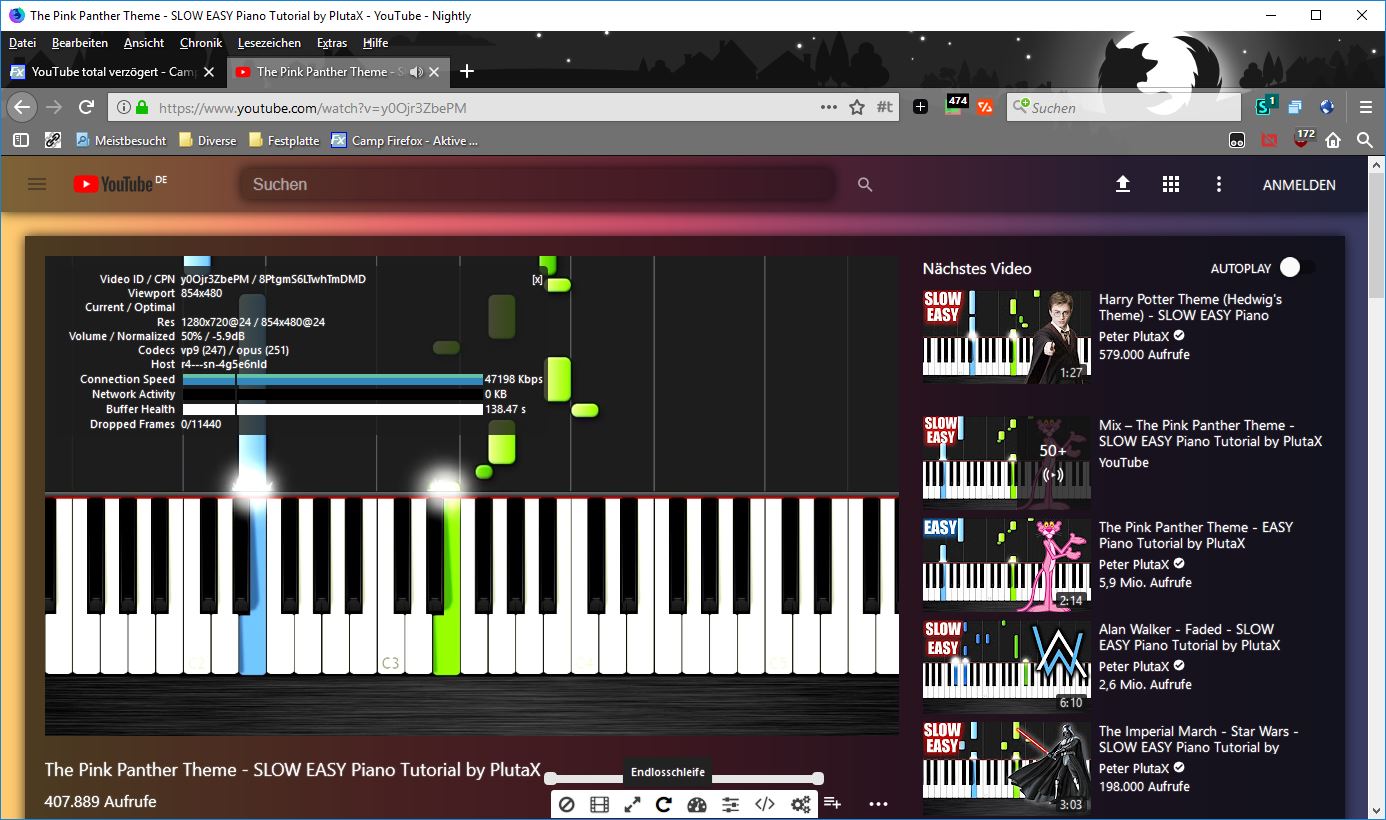Click the embed code brackets icon
1386x820 pixels.
[x=765, y=804]
